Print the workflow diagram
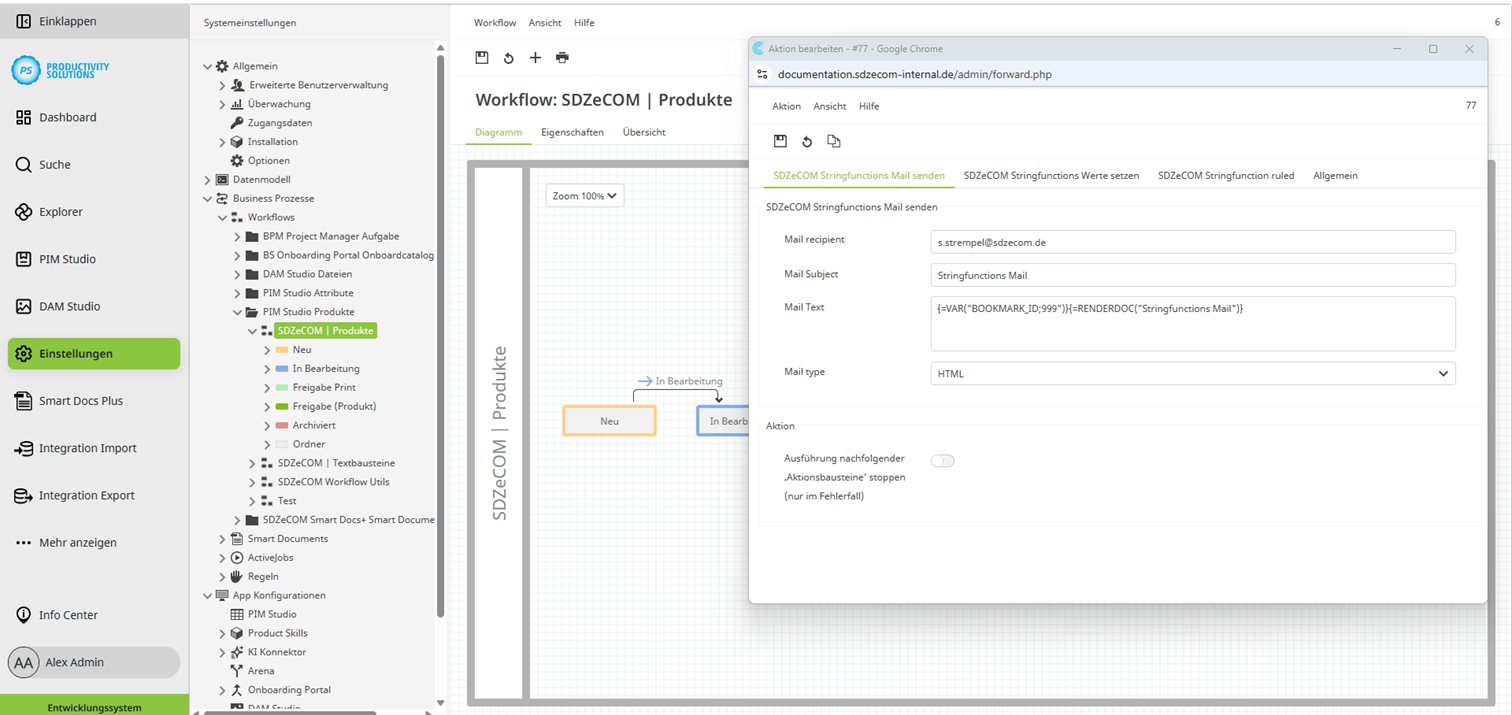The height and width of the screenshot is (715, 1512). click(562, 57)
